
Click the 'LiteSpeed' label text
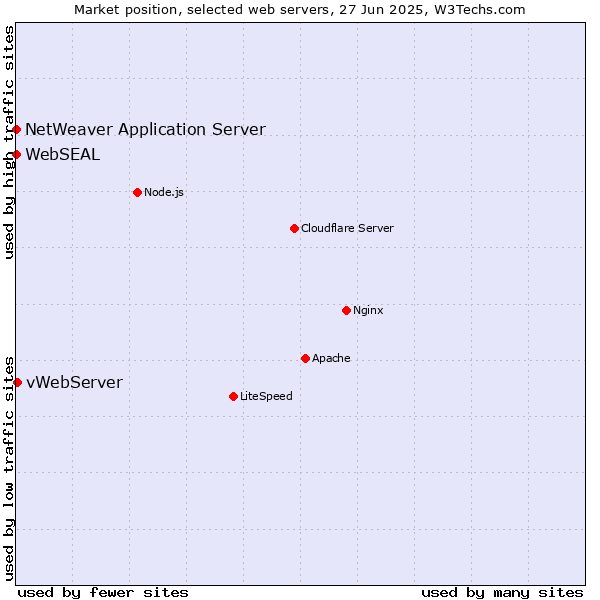pyautogui.click(x=266, y=396)
